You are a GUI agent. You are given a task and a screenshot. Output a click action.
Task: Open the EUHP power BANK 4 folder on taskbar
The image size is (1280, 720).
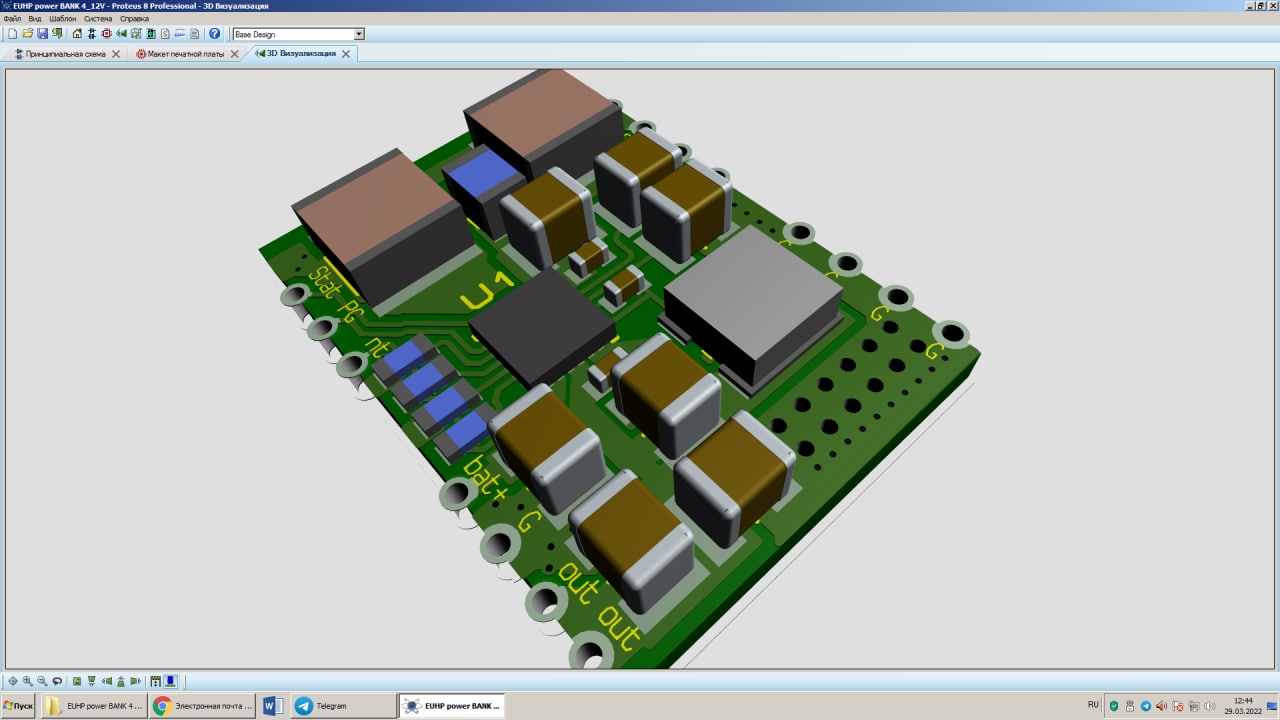[94, 706]
